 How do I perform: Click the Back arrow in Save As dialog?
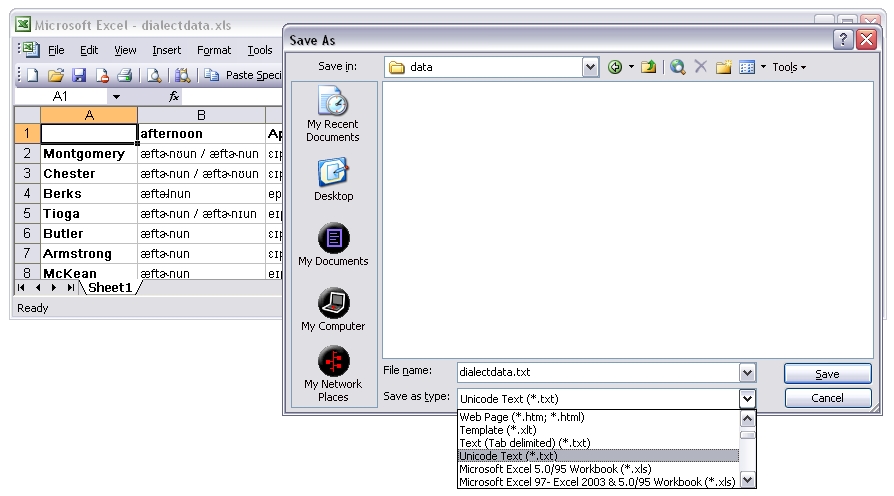coord(614,67)
